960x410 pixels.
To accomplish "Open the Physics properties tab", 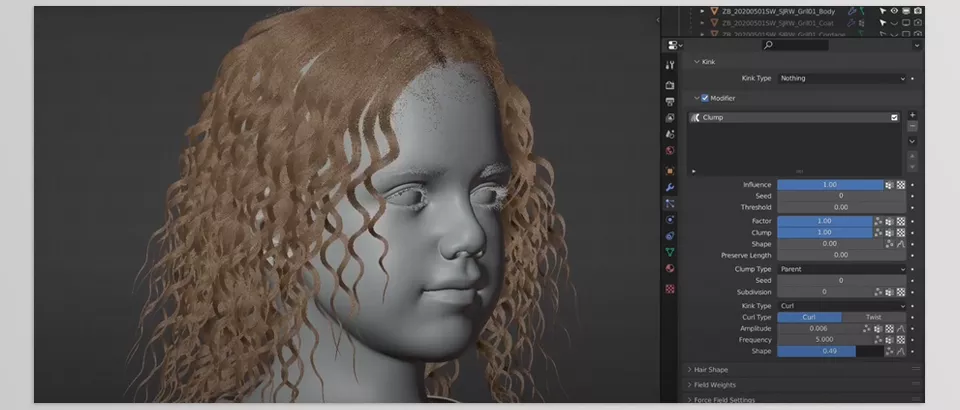I will (x=670, y=220).
